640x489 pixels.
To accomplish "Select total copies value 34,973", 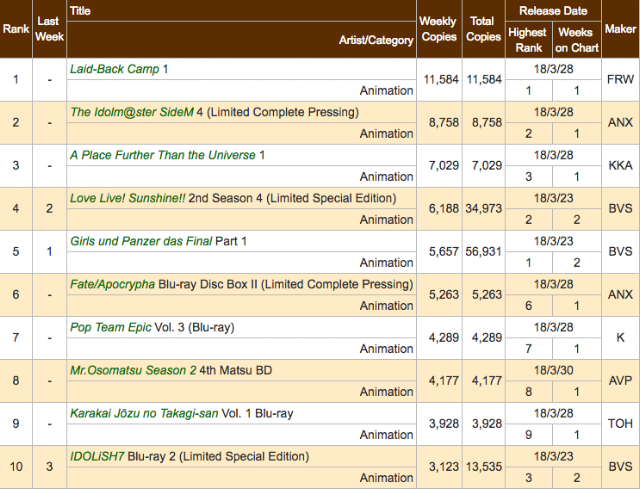I will pyautogui.click(x=484, y=209).
